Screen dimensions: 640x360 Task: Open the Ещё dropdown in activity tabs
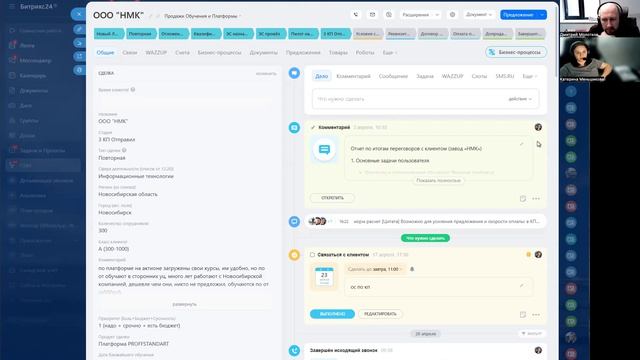click(529, 76)
